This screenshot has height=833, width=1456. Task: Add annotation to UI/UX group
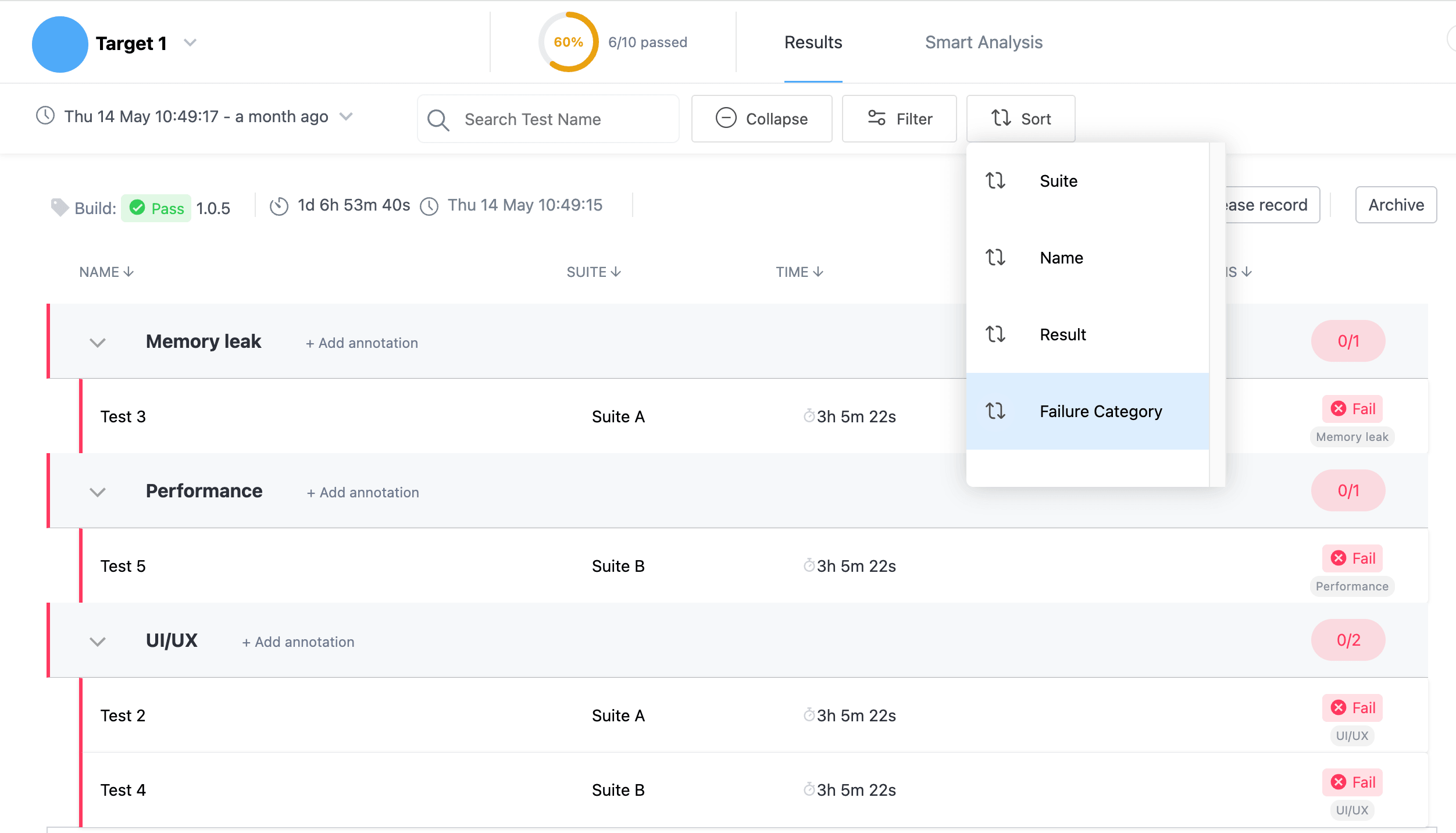click(x=298, y=642)
